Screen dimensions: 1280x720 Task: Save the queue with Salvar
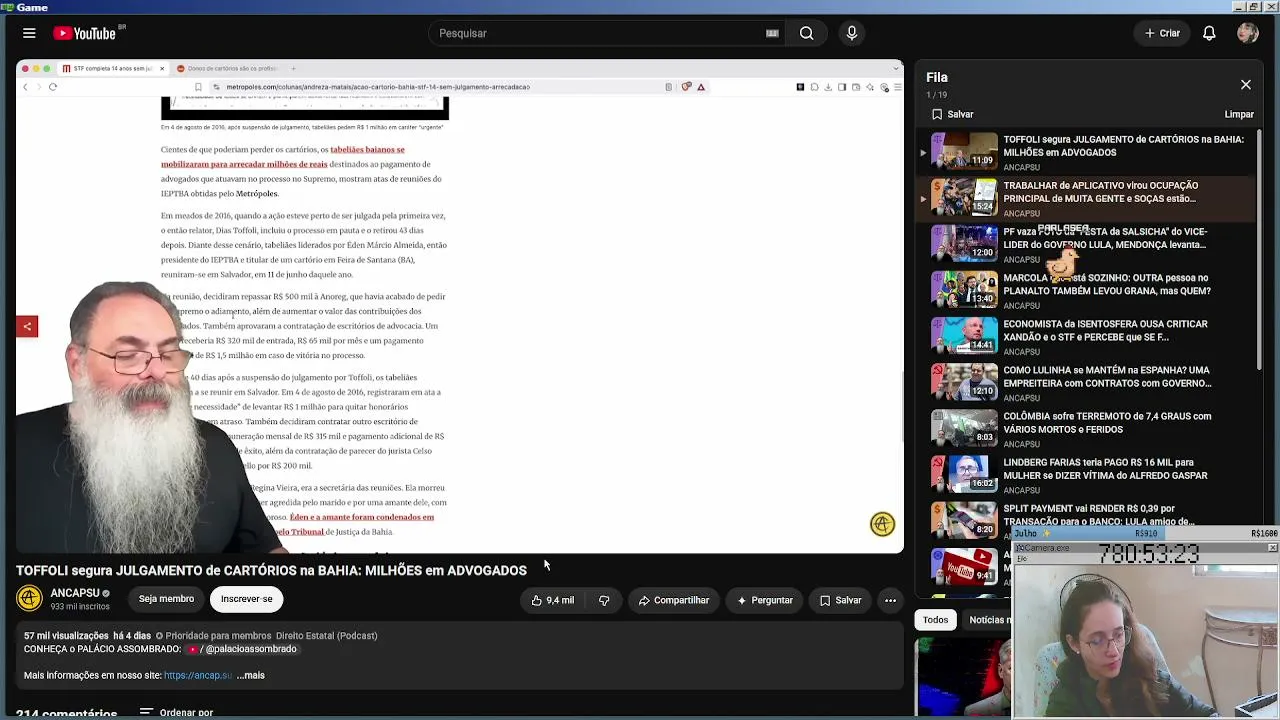[952, 114]
